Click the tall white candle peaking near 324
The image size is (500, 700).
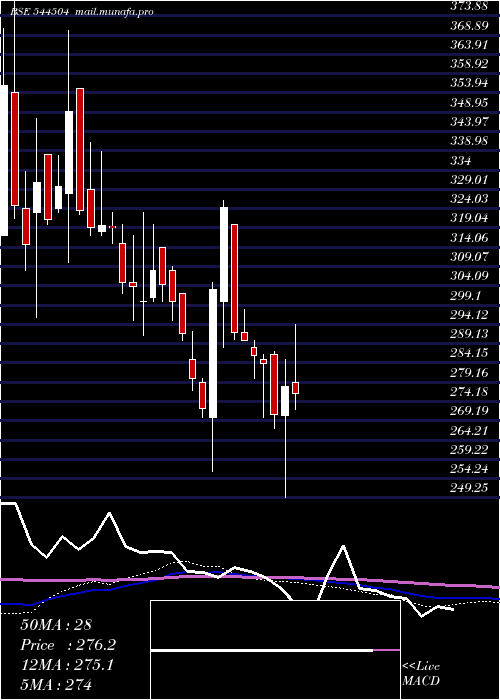[x=224, y=254]
